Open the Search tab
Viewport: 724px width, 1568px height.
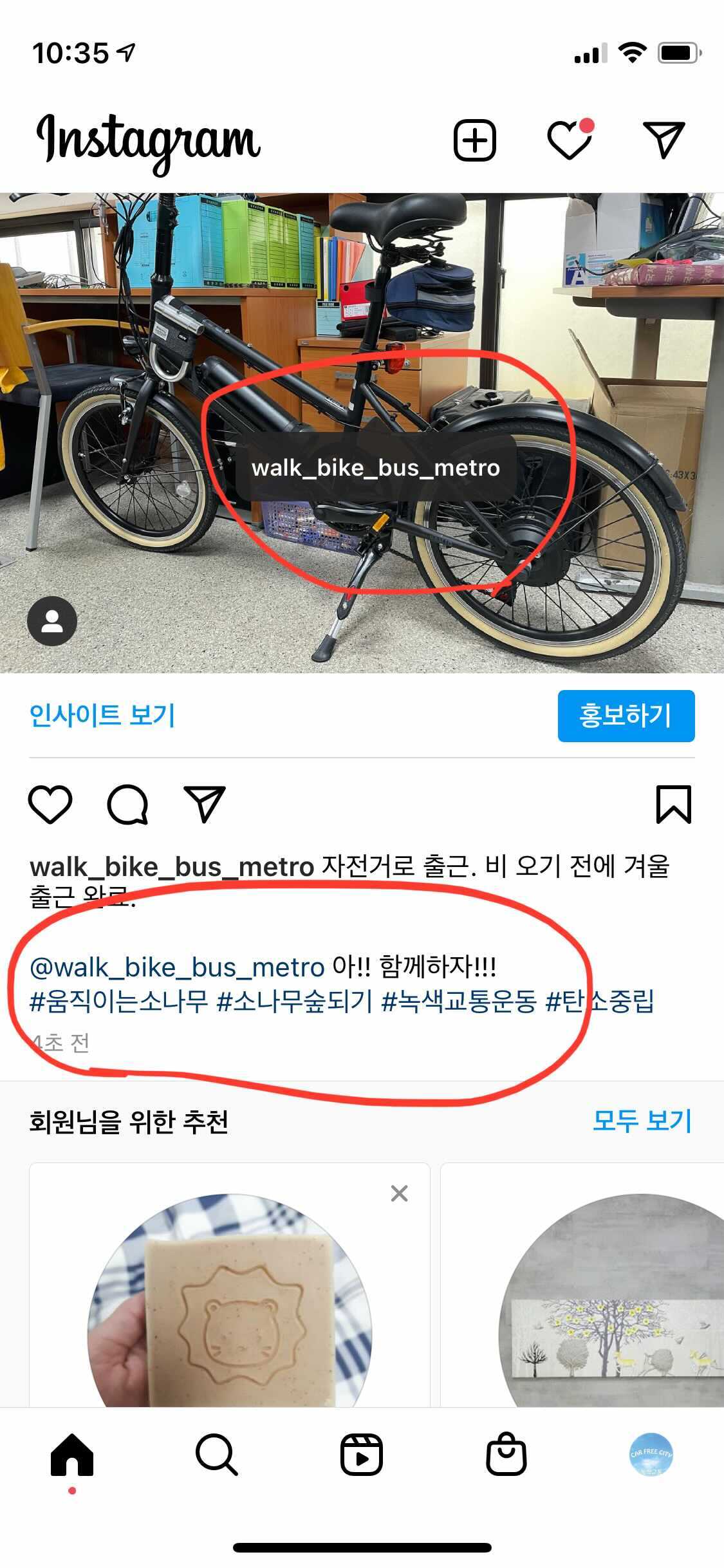(x=217, y=1455)
